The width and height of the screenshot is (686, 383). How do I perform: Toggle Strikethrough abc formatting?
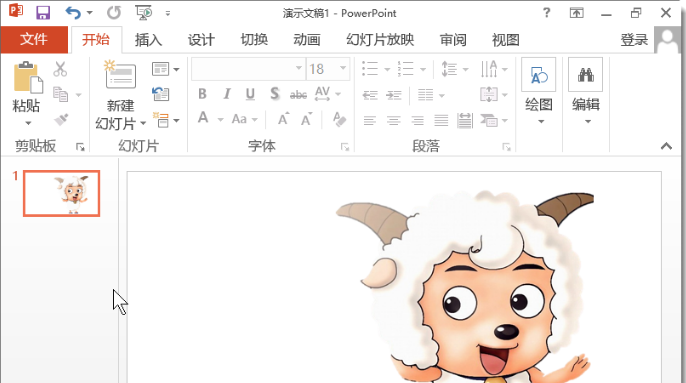[x=298, y=94]
